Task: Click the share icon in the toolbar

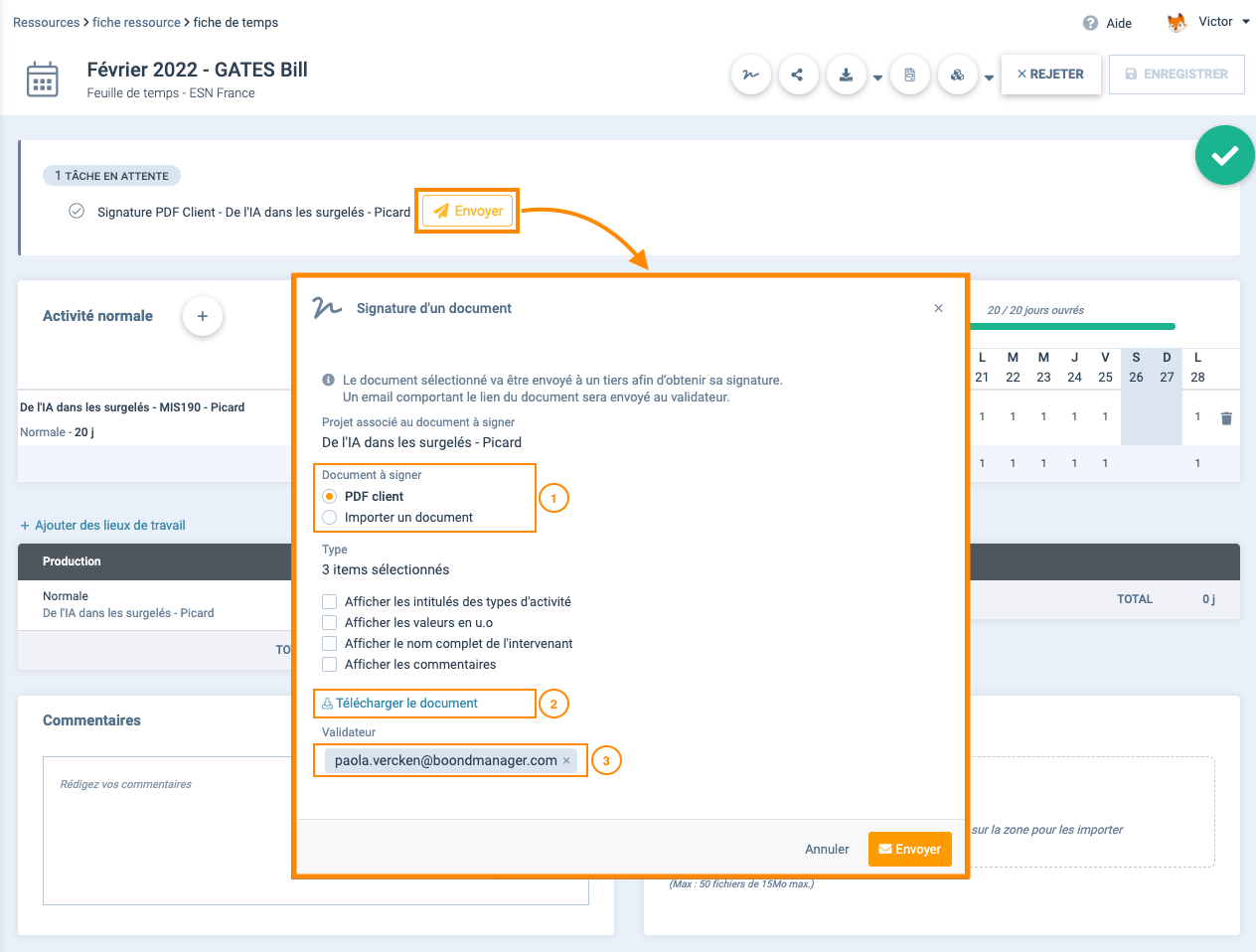Action: [798, 75]
